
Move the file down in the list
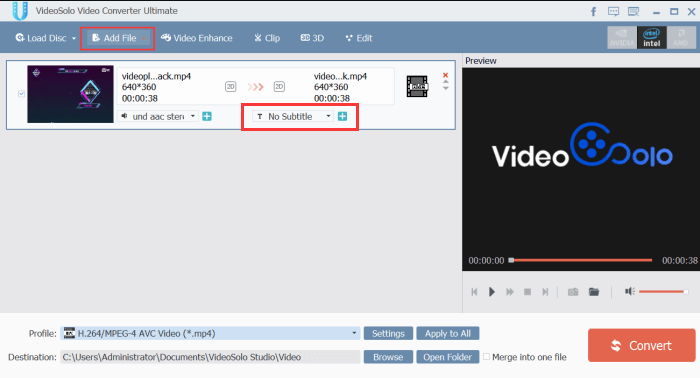point(446,88)
